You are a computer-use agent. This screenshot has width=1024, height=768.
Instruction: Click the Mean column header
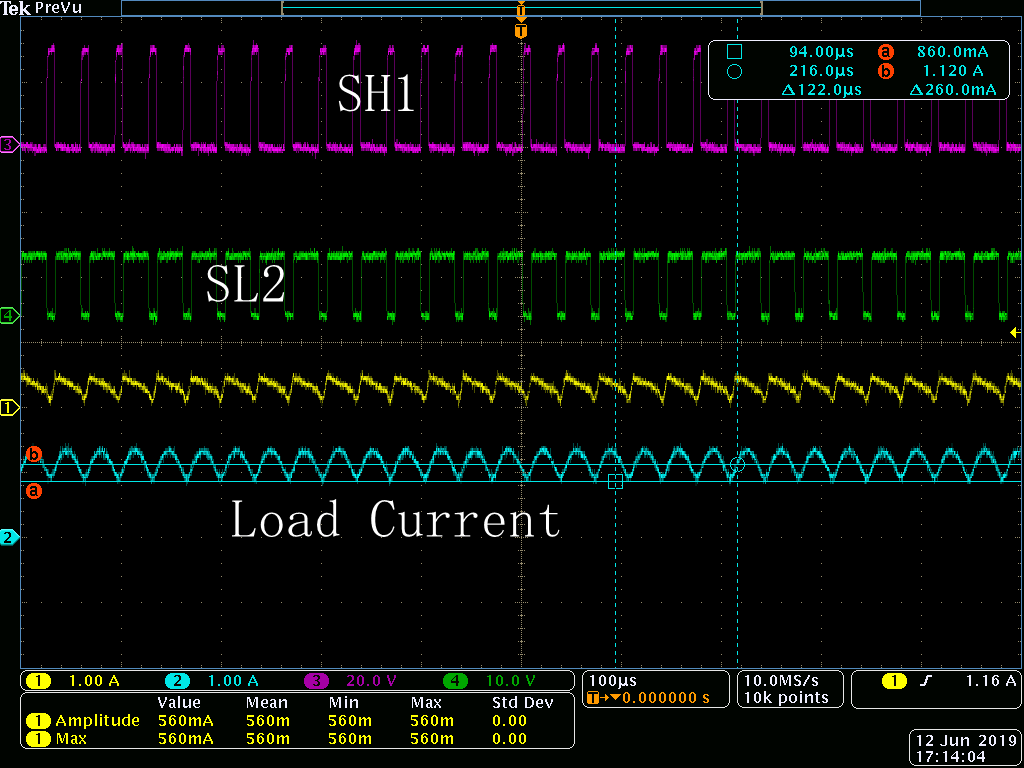click(266, 703)
